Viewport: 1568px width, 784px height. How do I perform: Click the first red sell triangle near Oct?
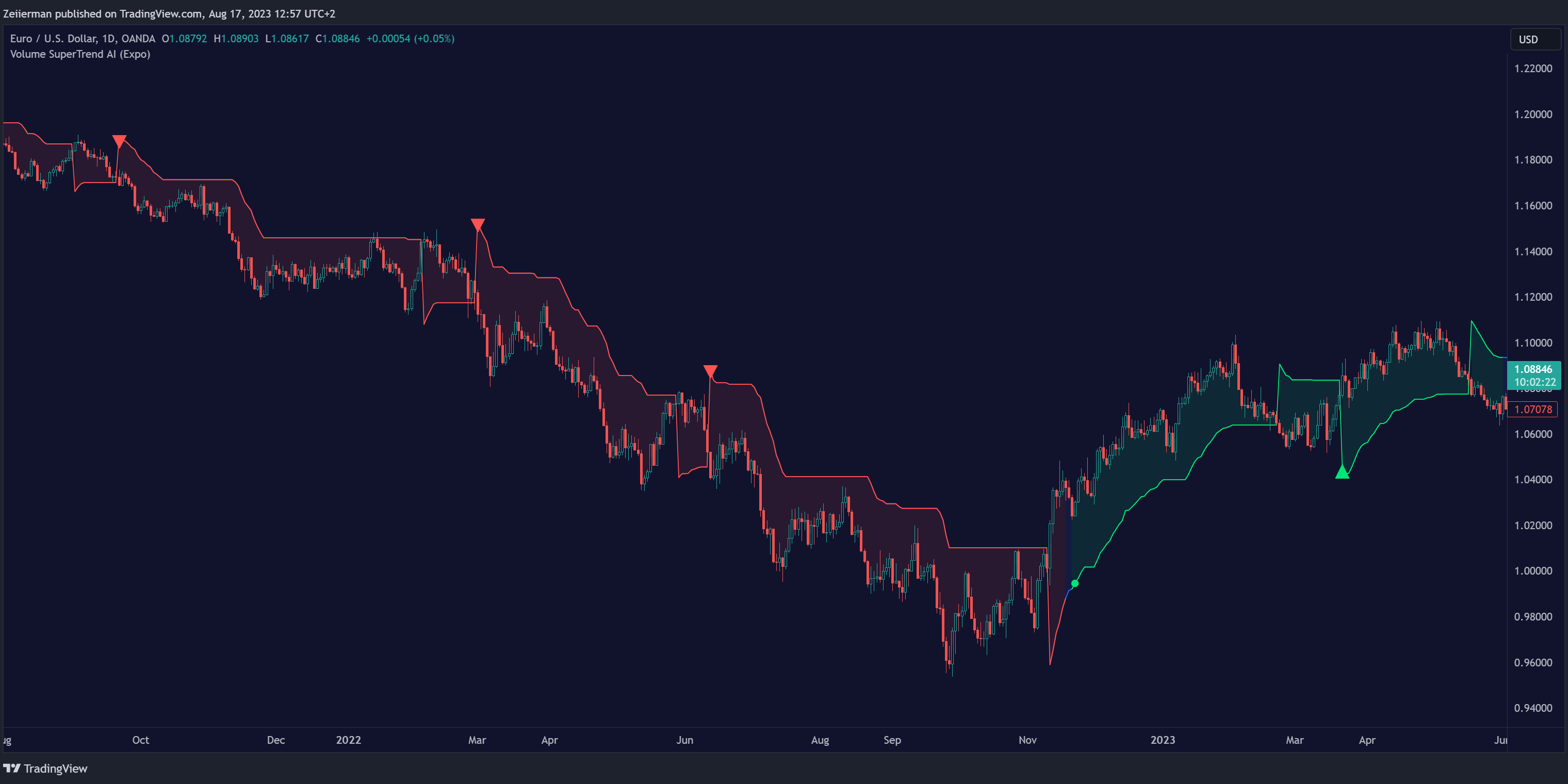pos(119,141)
